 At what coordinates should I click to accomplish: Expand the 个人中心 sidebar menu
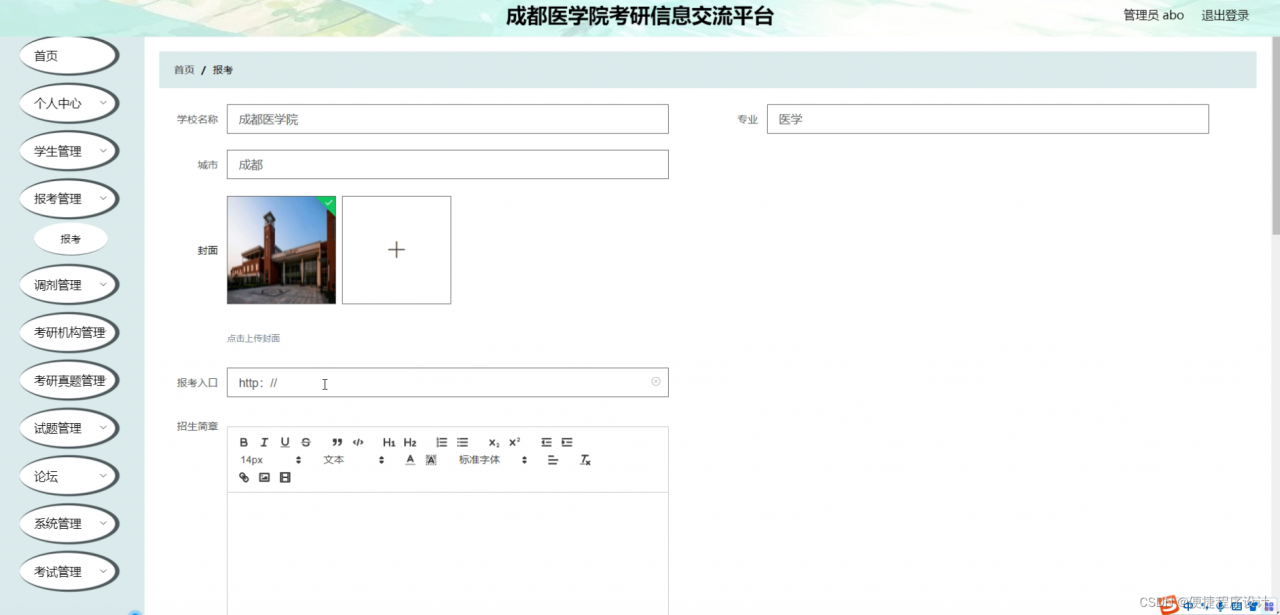pos(68,103)
